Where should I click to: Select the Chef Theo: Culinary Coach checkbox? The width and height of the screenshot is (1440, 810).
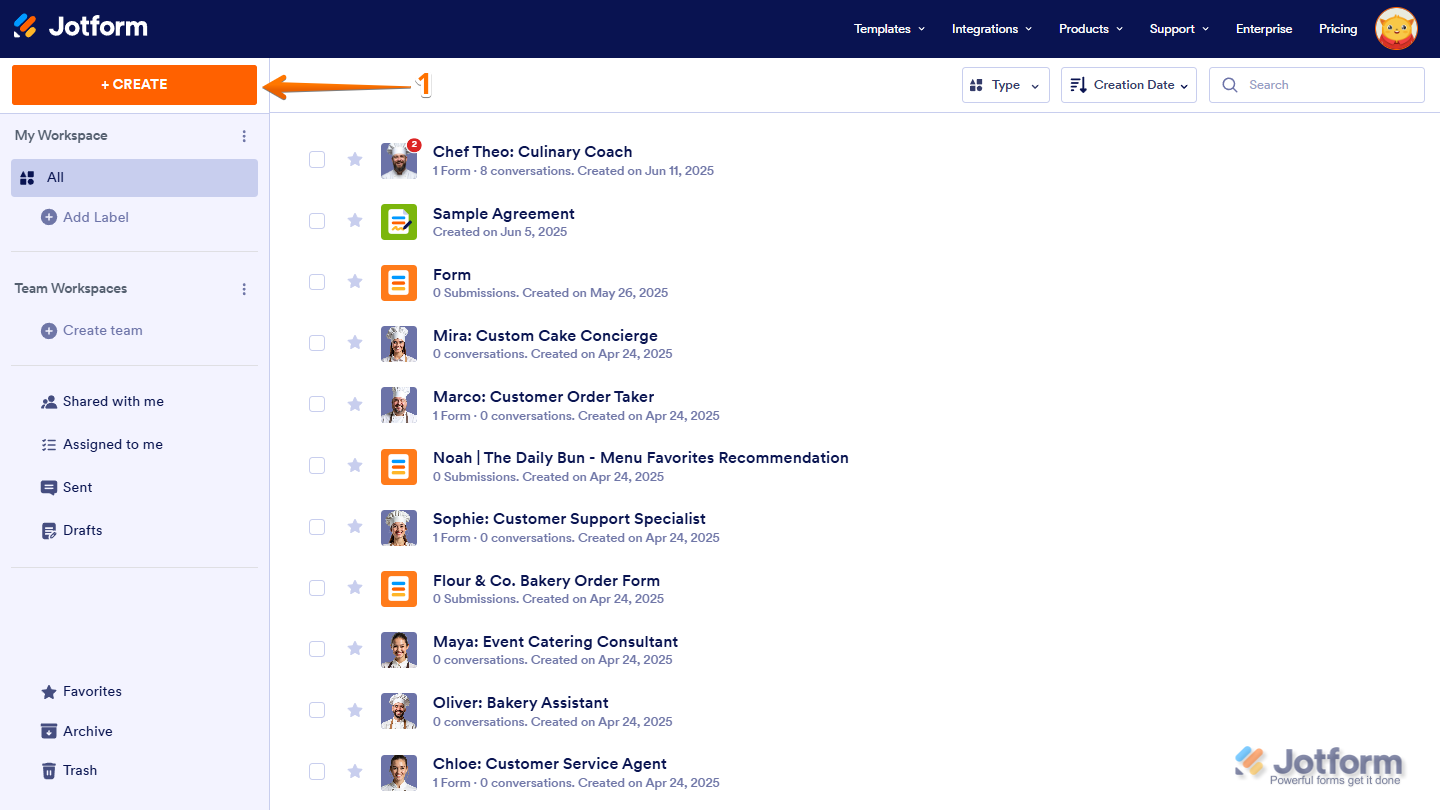pos(317,159)
